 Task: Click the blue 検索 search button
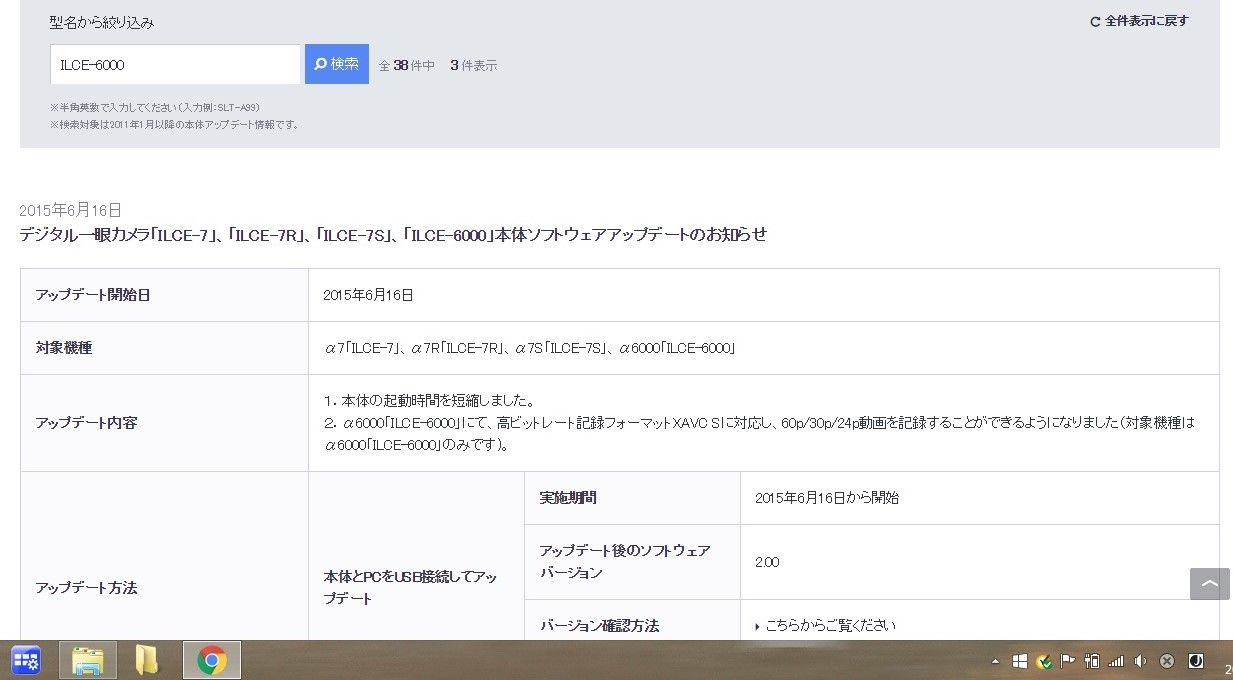pos(337,64)
